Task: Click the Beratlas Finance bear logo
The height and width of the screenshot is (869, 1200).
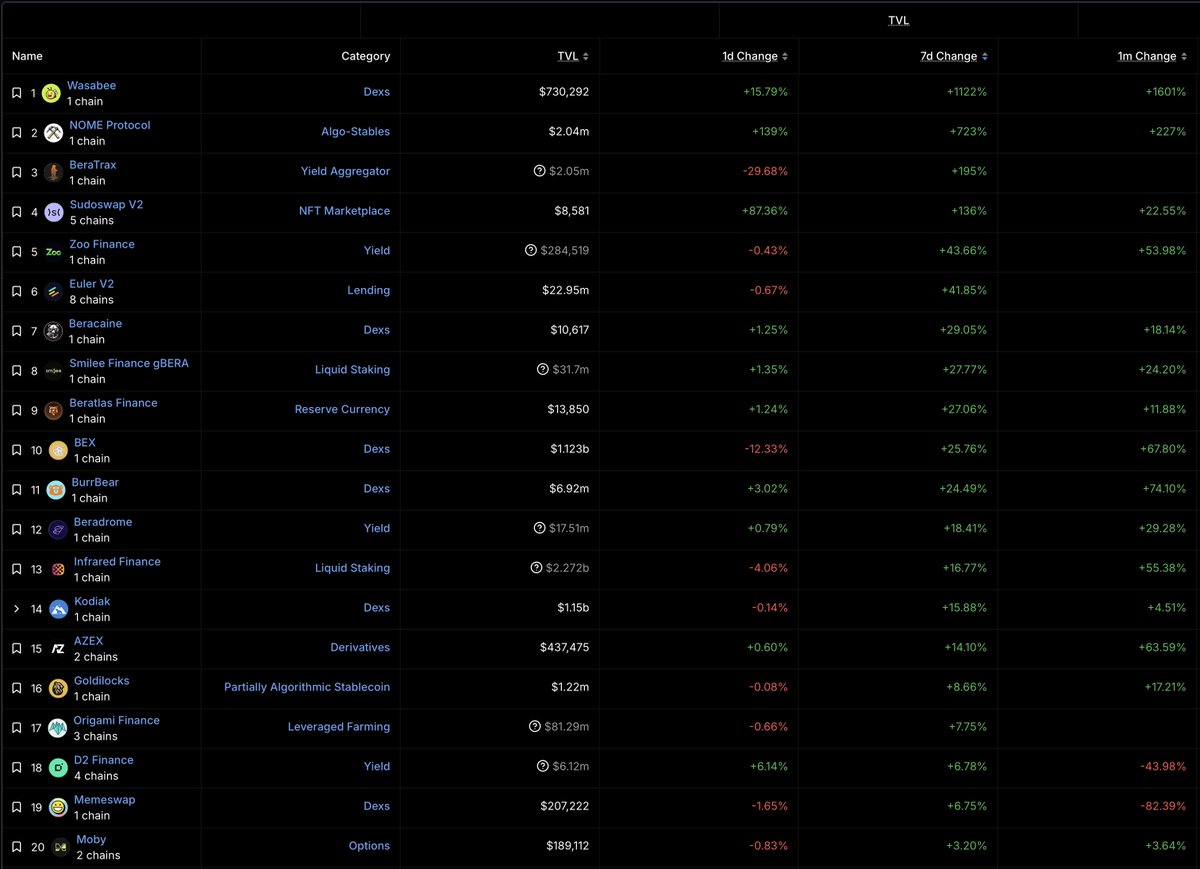Action: click(53, 410)
